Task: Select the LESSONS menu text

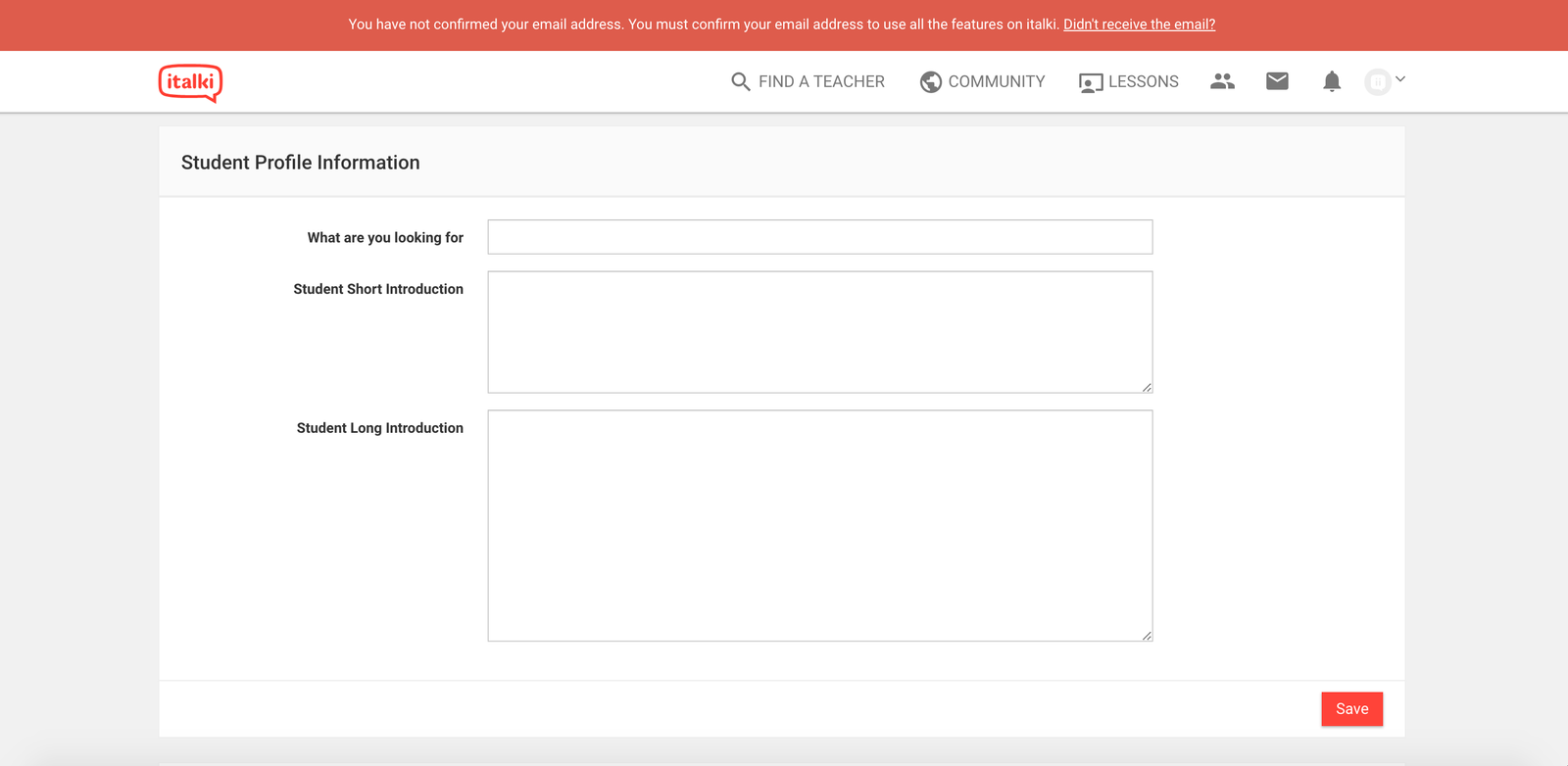Action: pyautogui.click(x=1143, y=81)
